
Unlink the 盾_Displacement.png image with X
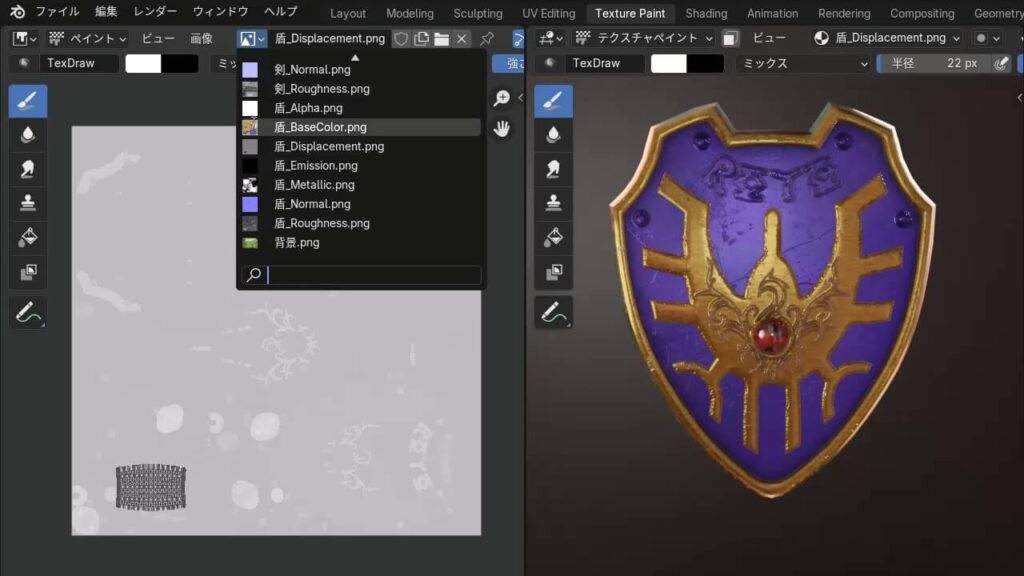pyautogui.click(x=462, y=39)
